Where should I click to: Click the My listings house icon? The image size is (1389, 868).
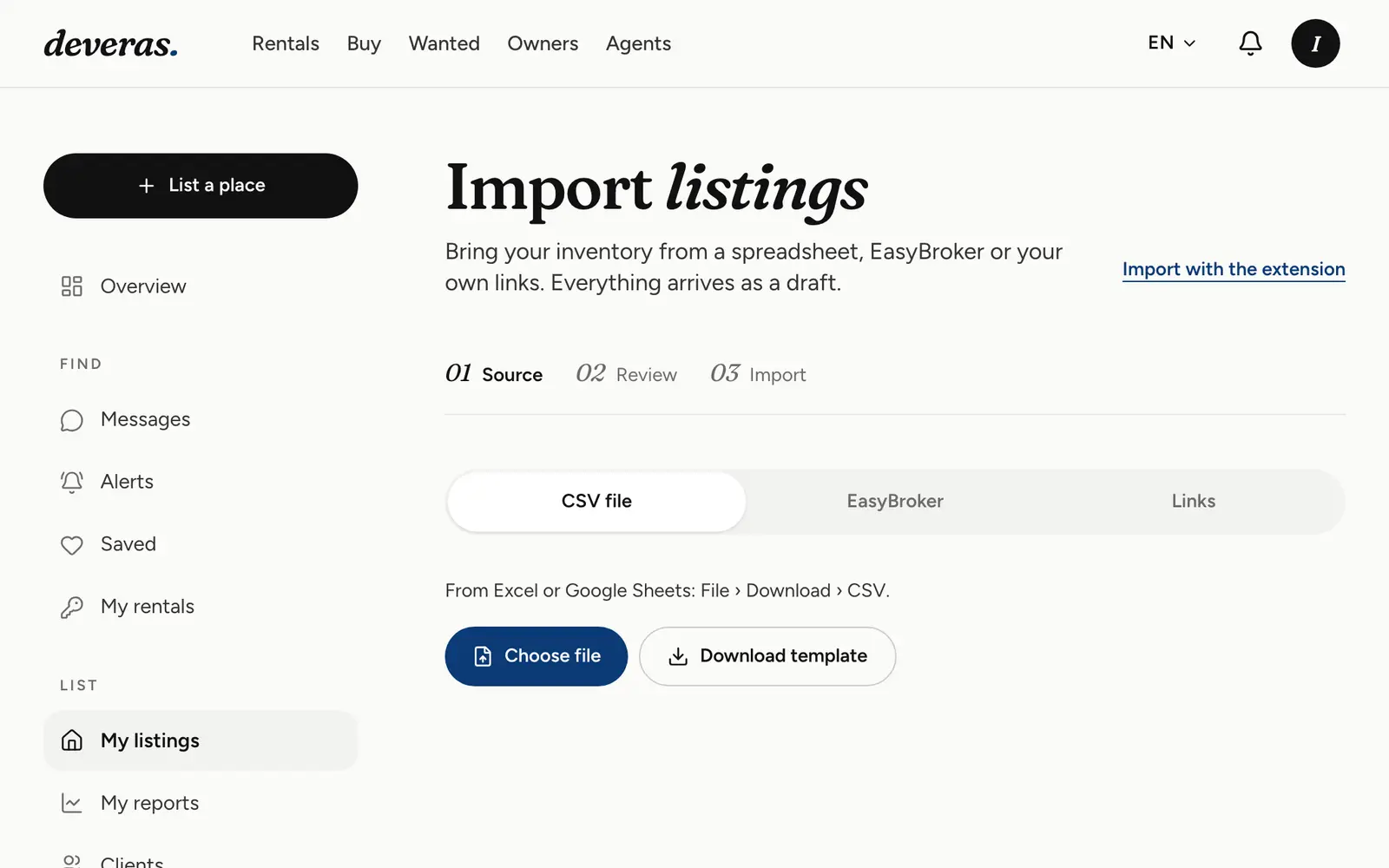coord(72,740)
